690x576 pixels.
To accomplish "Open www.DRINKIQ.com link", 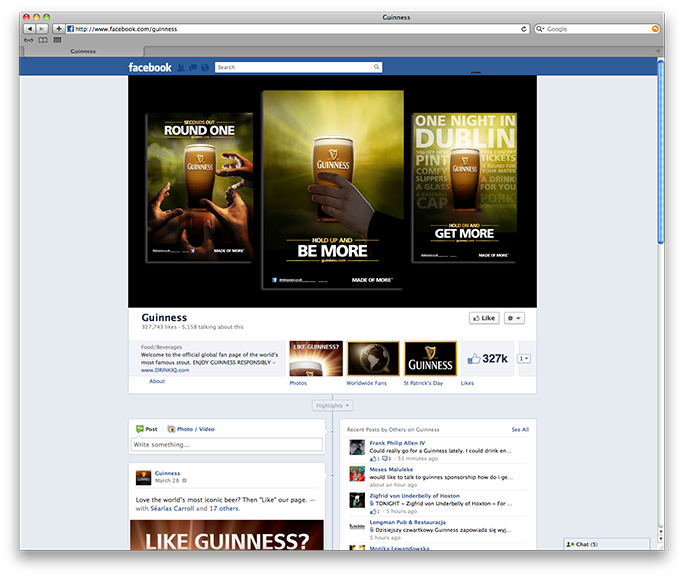I will coord(165,370).
